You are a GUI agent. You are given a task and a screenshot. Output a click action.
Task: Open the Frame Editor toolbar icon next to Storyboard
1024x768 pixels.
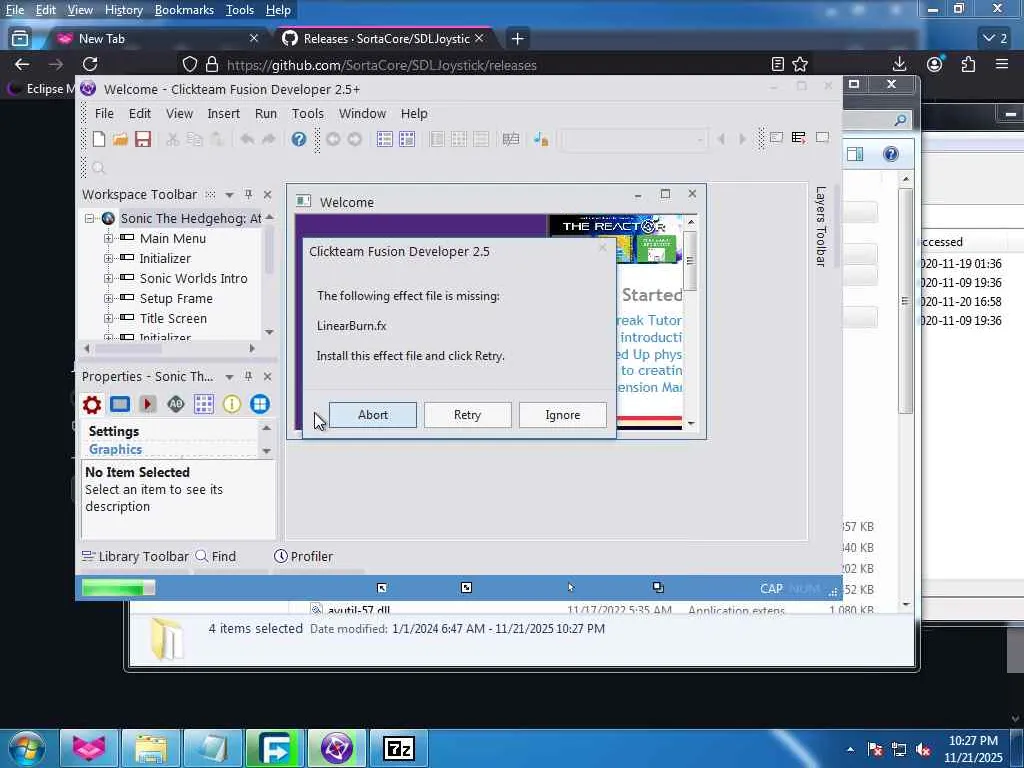(407, 139)
